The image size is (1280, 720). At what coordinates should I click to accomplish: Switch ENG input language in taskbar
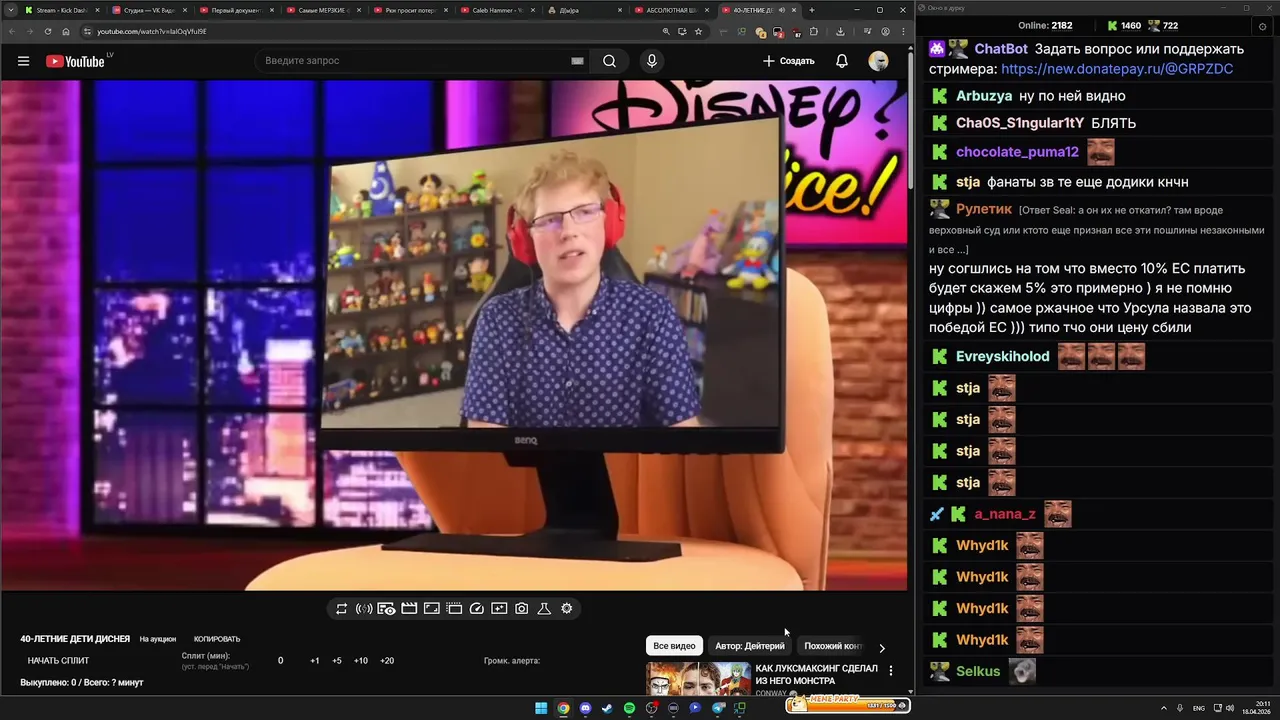[1199, 708]
